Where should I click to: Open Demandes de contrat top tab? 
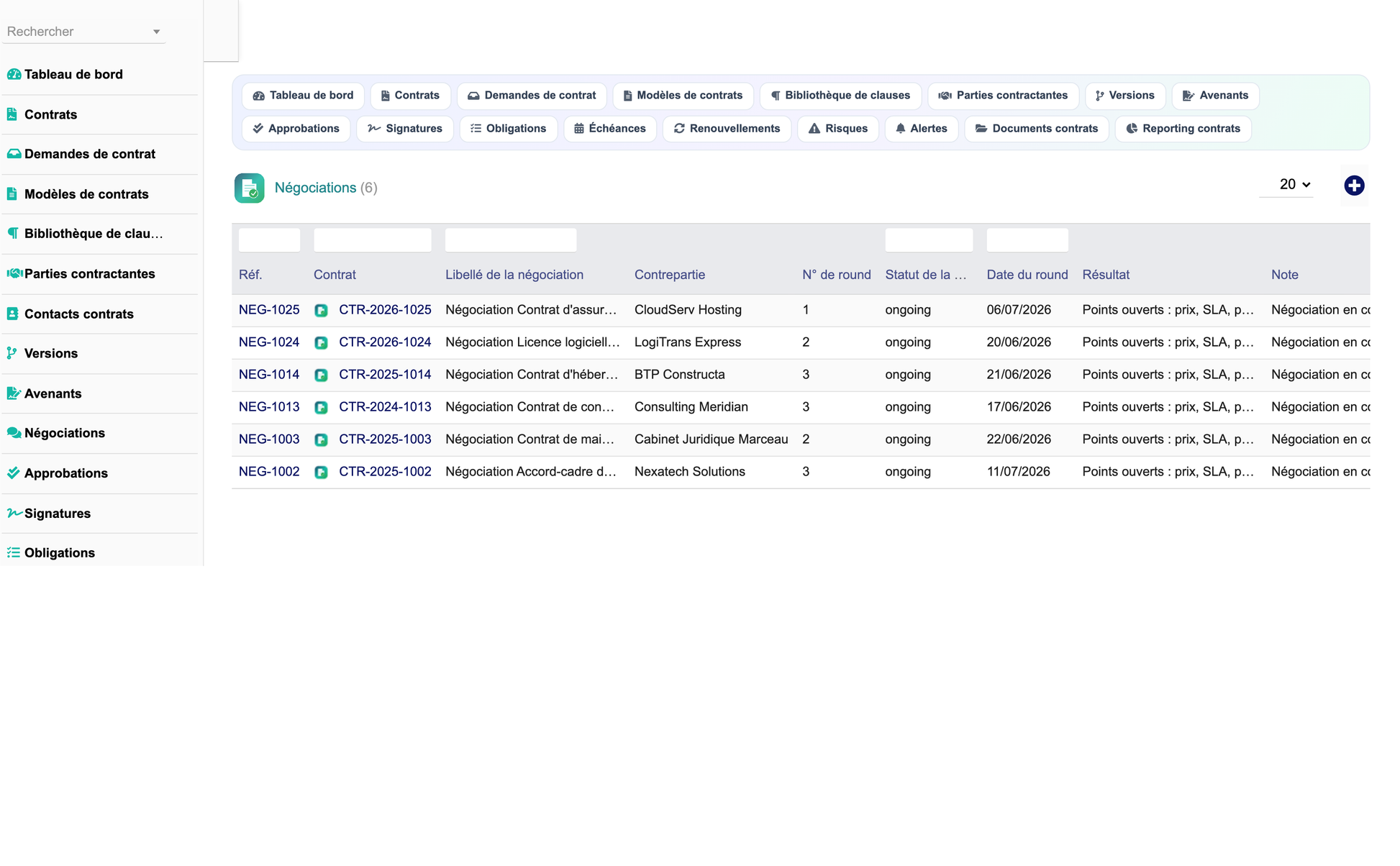click(532, 96)
